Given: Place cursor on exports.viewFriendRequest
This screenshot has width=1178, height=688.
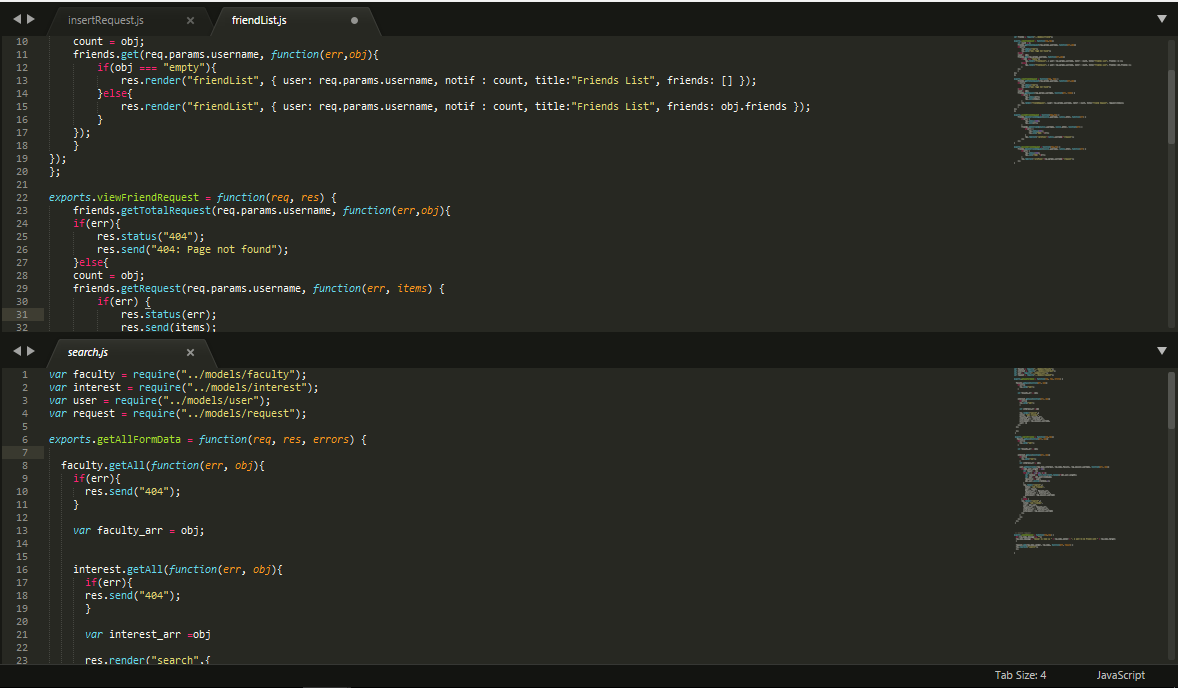Looking at the screenshot, I should [x=124, y=198].
